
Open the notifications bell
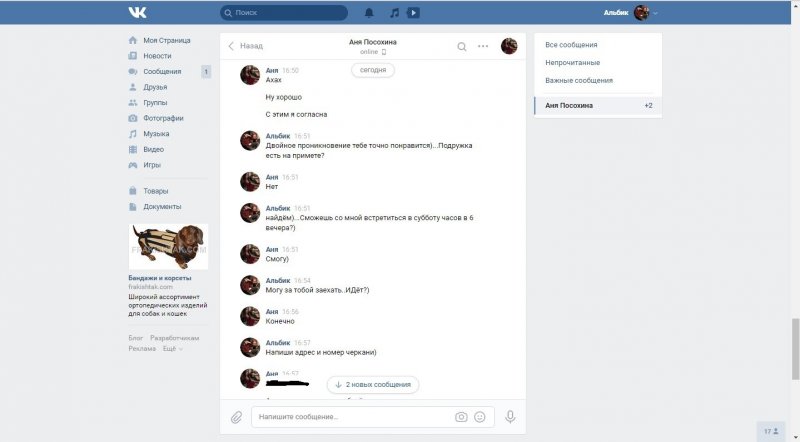[369, 13]
